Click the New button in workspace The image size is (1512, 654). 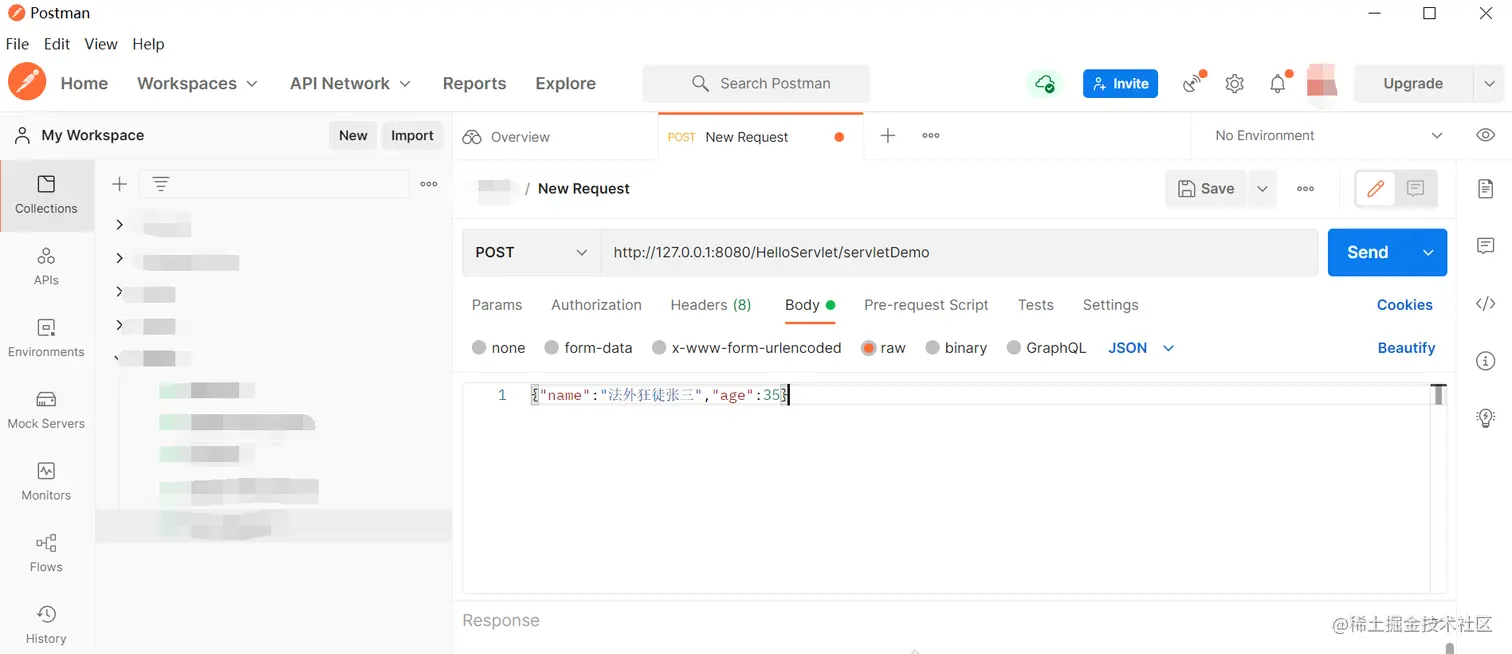pyautogui.click(x=353, y=135)
